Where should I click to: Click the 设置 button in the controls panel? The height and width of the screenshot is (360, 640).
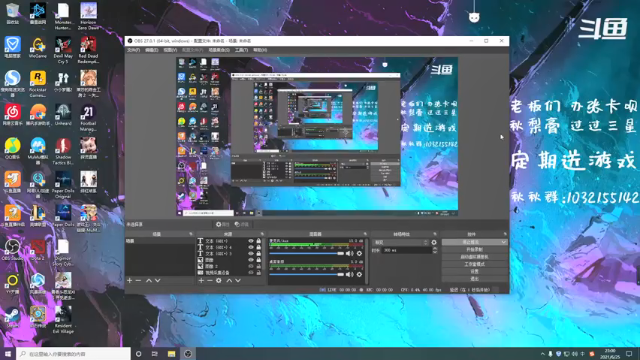pos(474,271)
